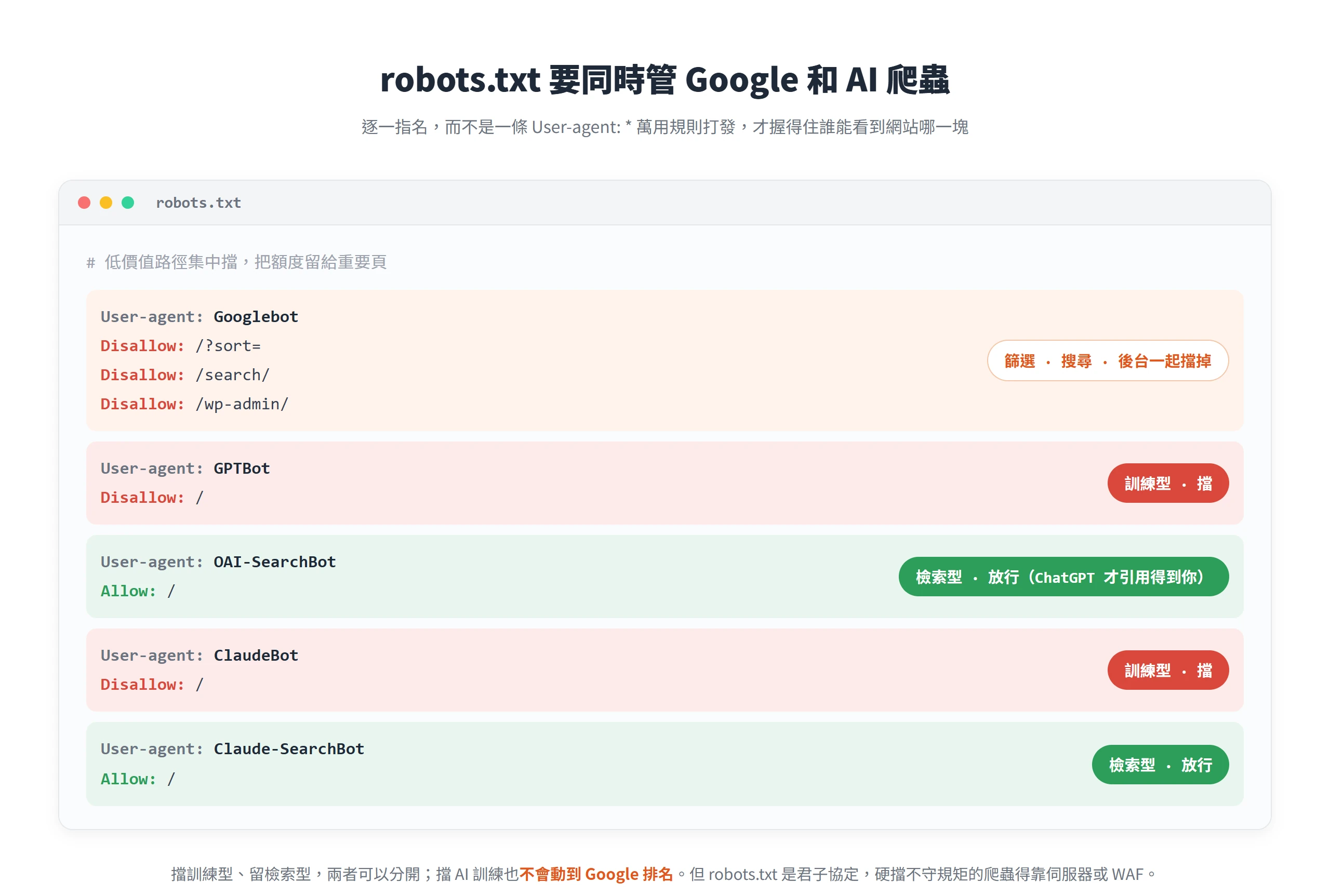This screenshot has height=896, width=1330.
Task: Click the main heading about Google 和 AI 爬蟲
Action: 664,79
